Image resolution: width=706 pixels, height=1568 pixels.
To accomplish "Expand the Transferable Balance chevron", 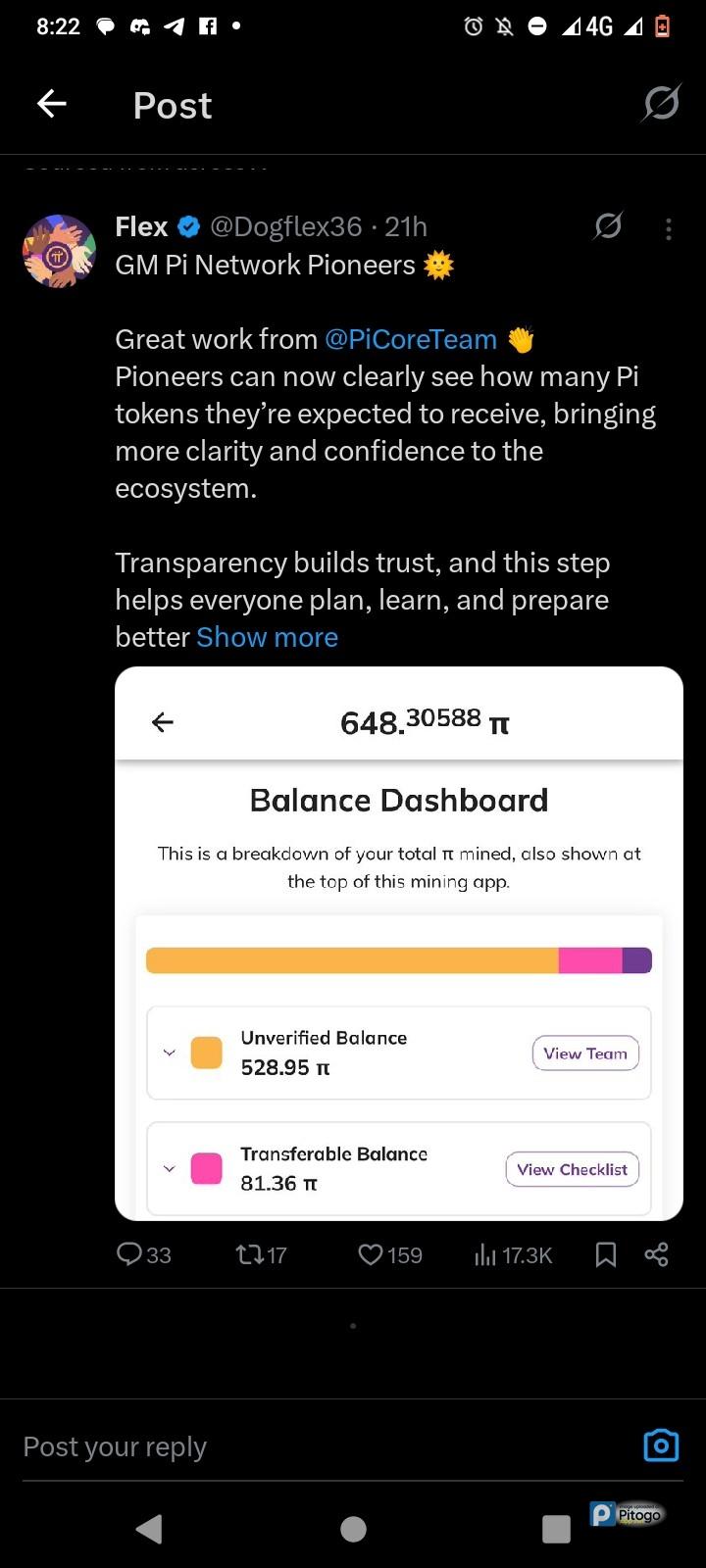I will (x=169, y=1168).
